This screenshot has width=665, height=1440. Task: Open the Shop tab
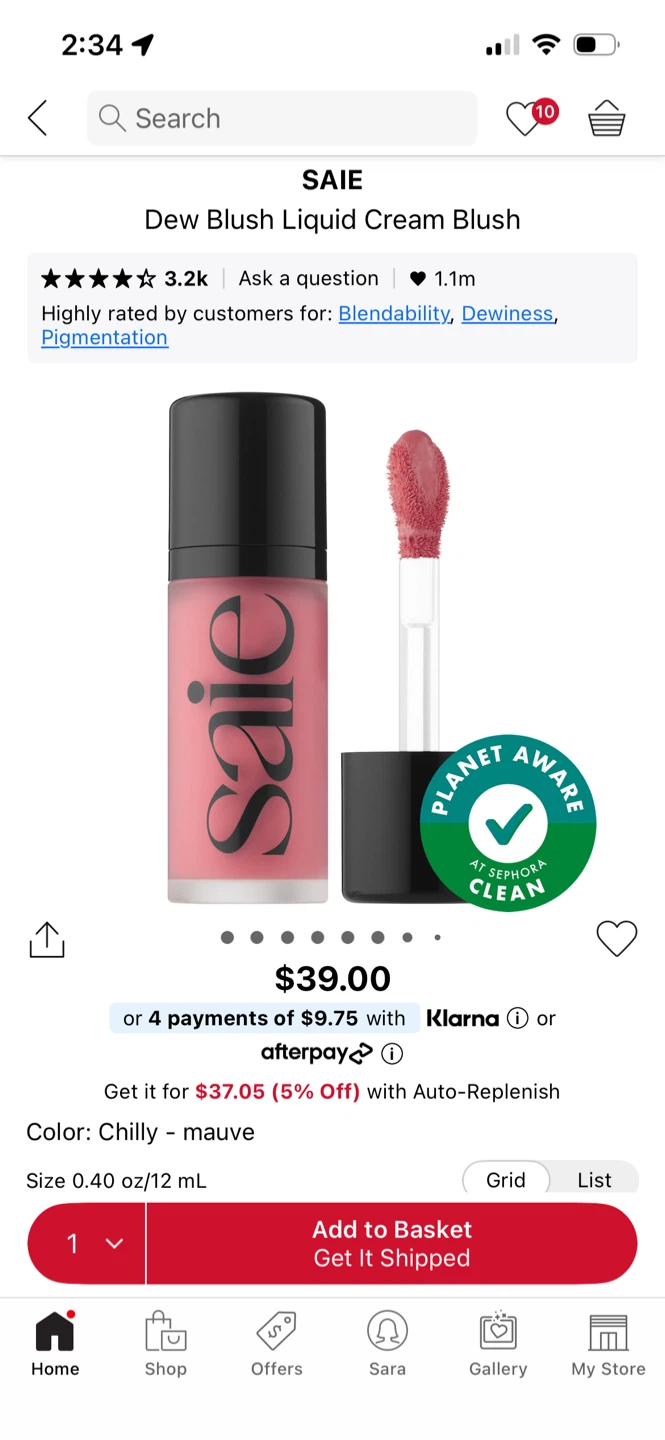pos(166,1345)
